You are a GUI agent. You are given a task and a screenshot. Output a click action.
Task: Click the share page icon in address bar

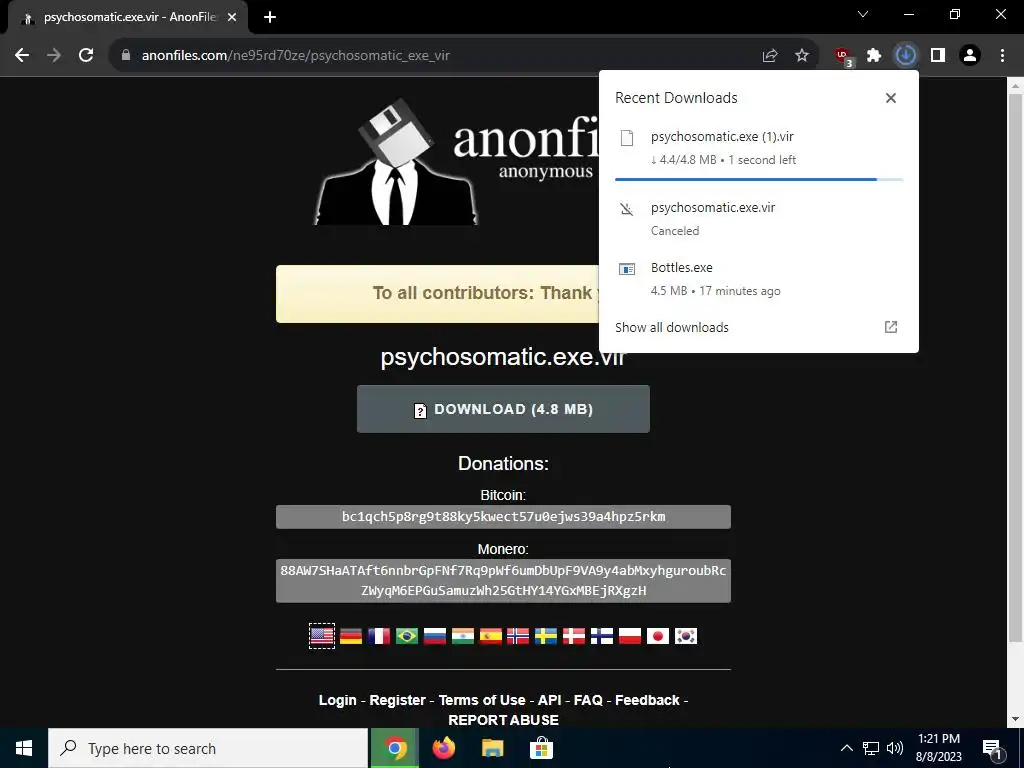pyautogui.click(x=770, y=56)
